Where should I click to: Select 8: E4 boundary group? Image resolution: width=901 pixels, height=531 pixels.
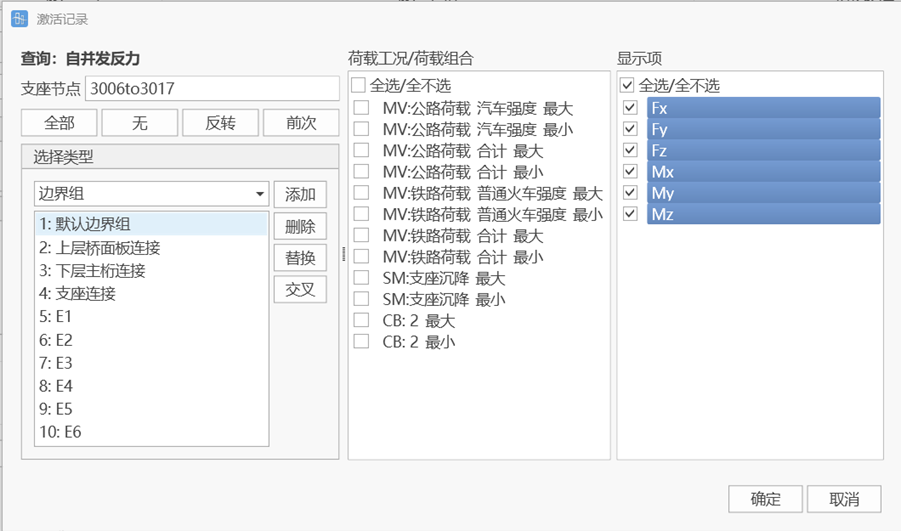[x=152, y=386]
